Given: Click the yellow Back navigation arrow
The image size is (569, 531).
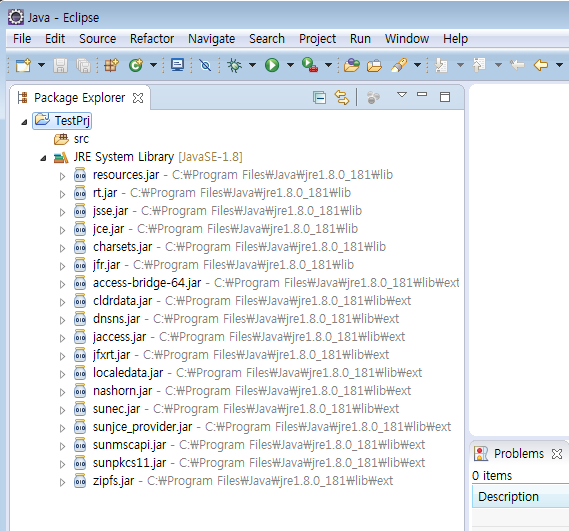Looking at the screenshot, I should tap(541, 65).
